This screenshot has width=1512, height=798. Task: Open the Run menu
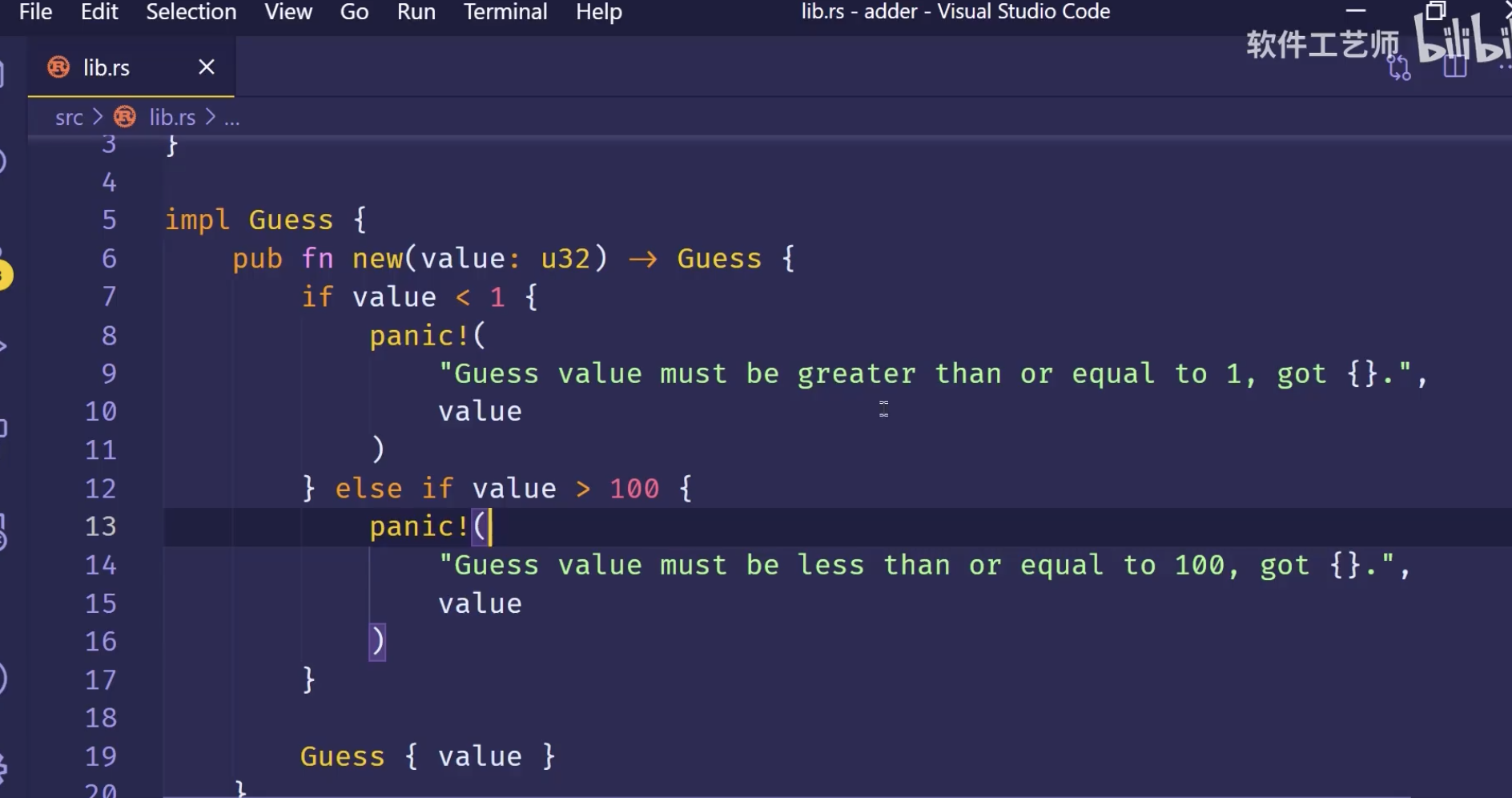(416, 12)
